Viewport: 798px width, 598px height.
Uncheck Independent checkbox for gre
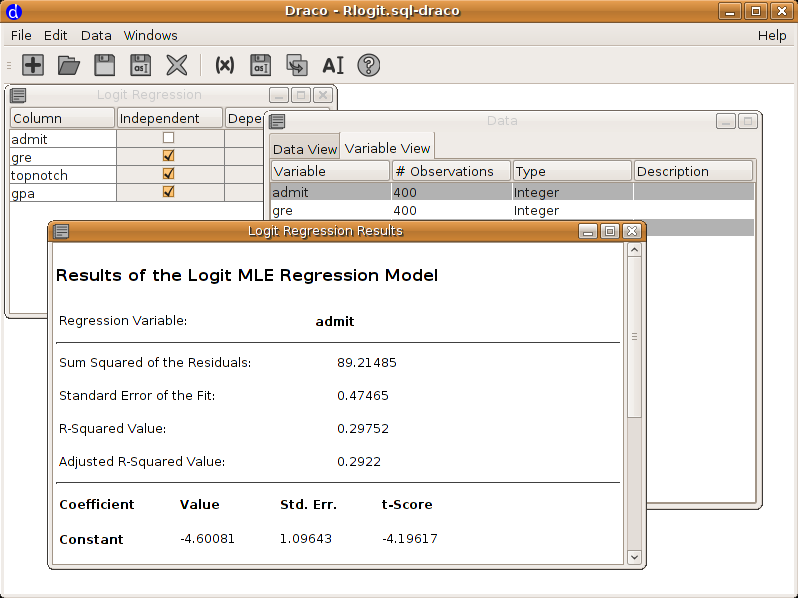pos(169,156)
